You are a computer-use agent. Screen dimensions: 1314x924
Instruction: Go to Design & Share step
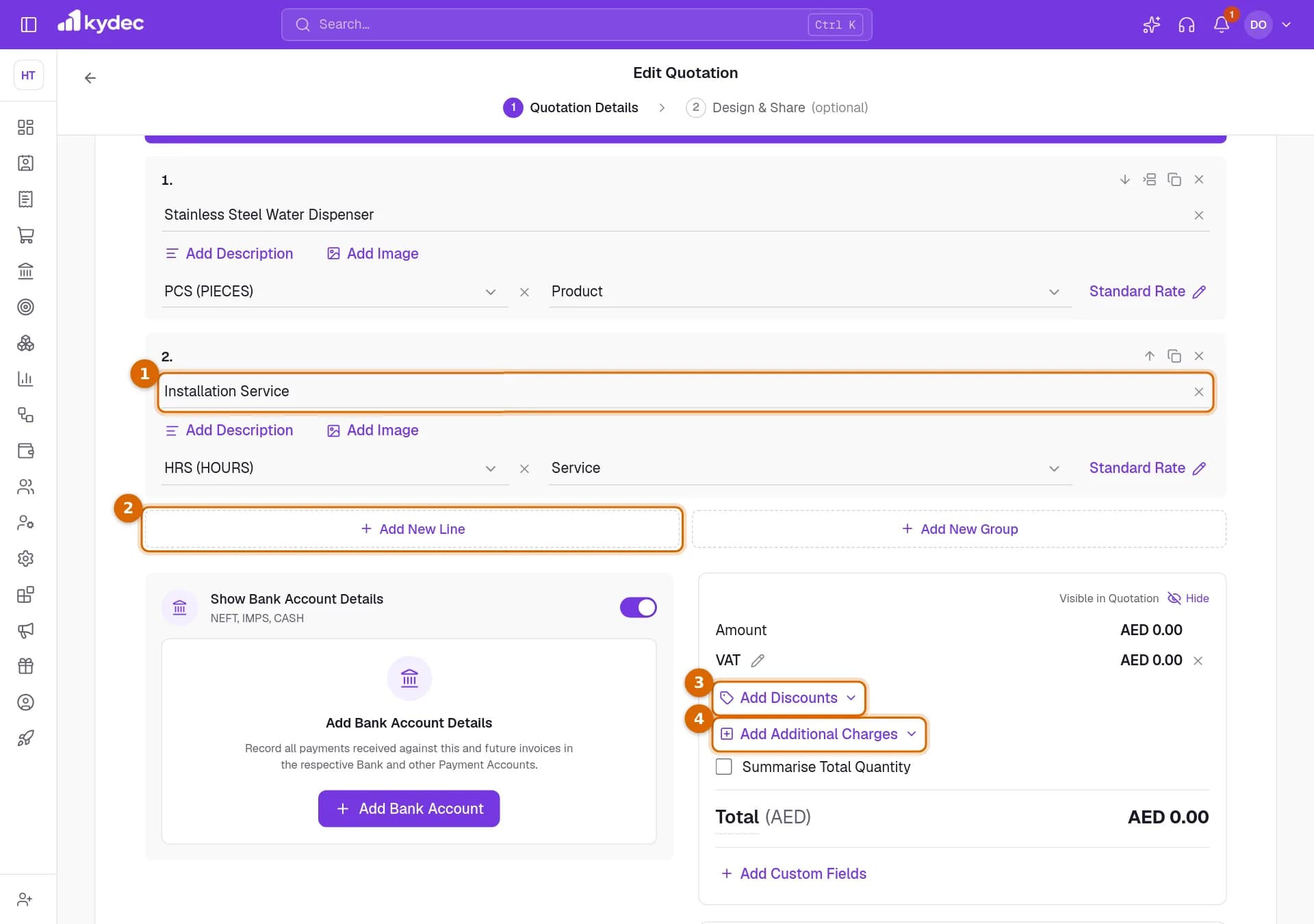coord(777,107)
